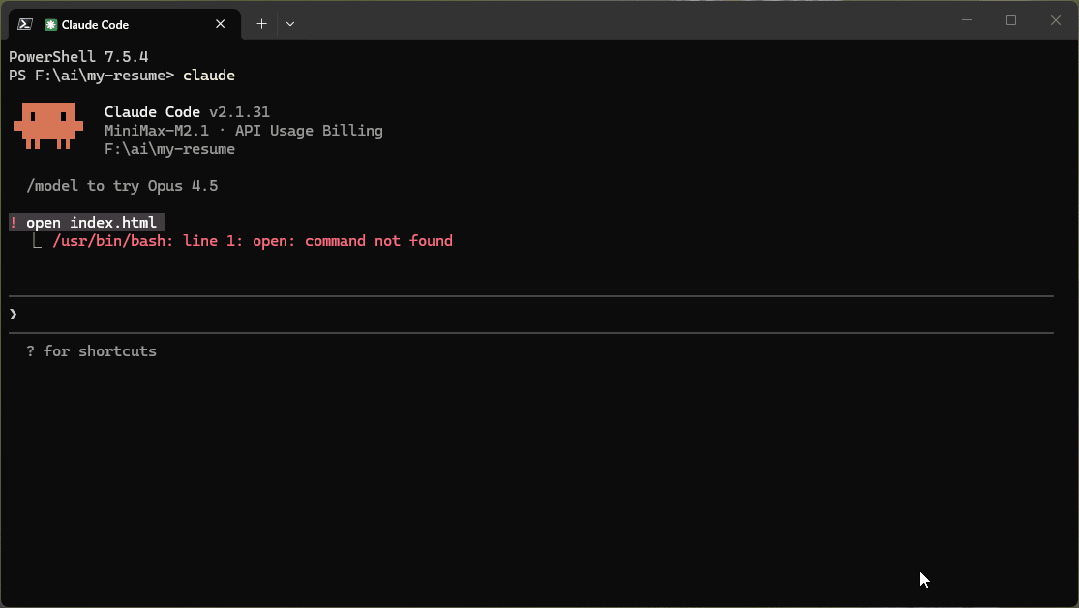Screen dimensions: 1079x608
Task: Click the Claude Code pixel mascot logo
Action: tap(48, 126)
